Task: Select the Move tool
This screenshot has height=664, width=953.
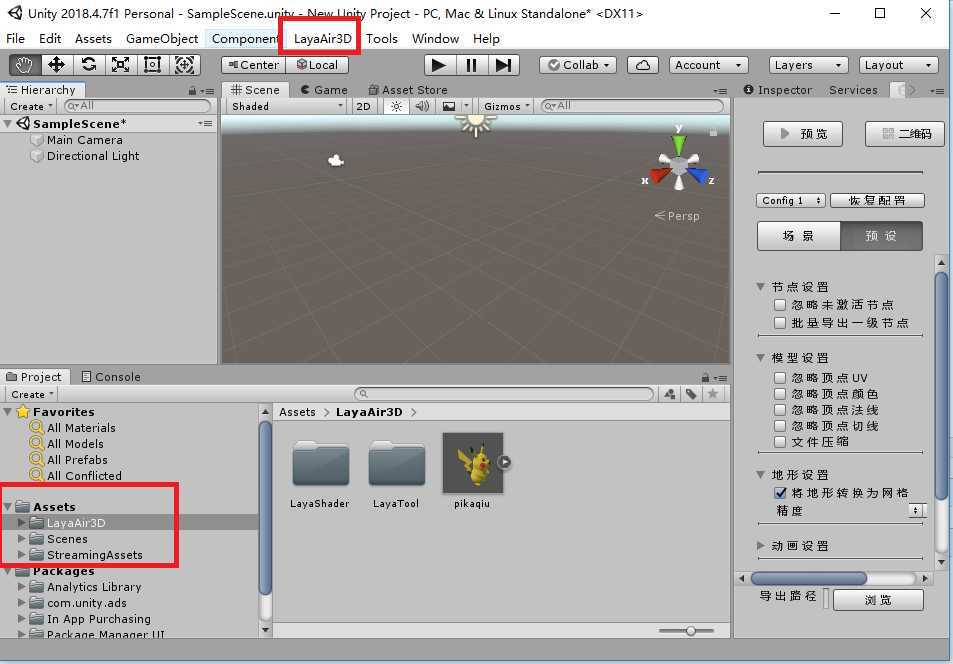Action: pyautogui.click(x=57, y=64)
